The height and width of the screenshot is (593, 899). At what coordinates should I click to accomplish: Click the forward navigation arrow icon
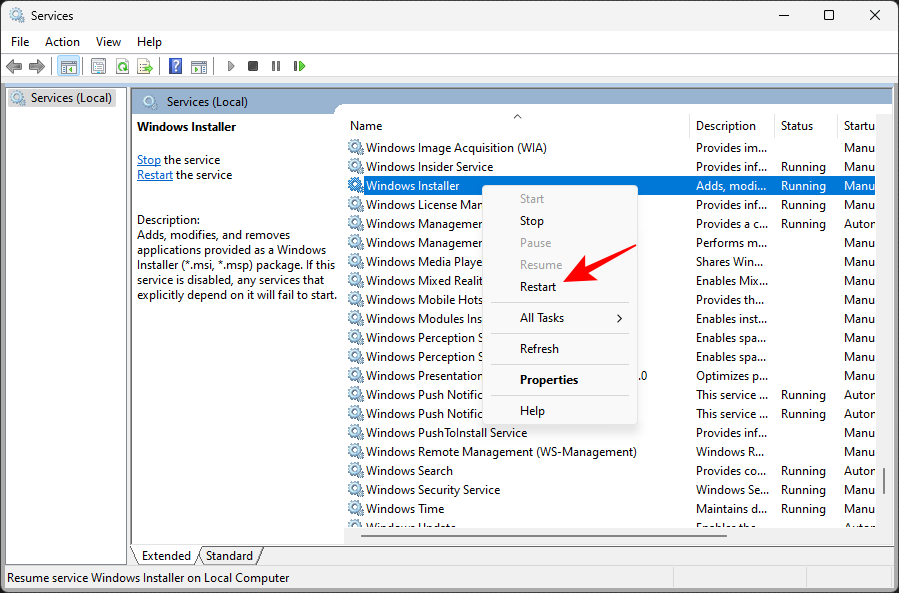click(x=38, y=66)
